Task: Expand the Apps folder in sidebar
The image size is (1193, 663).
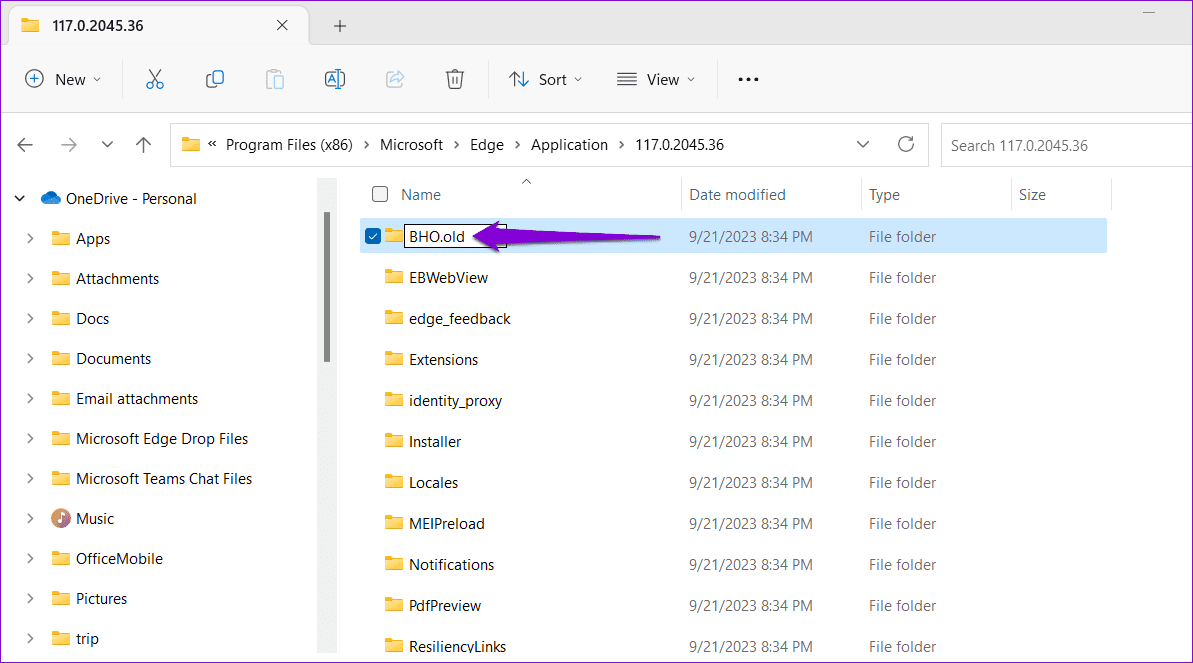Action: (29, 238)
